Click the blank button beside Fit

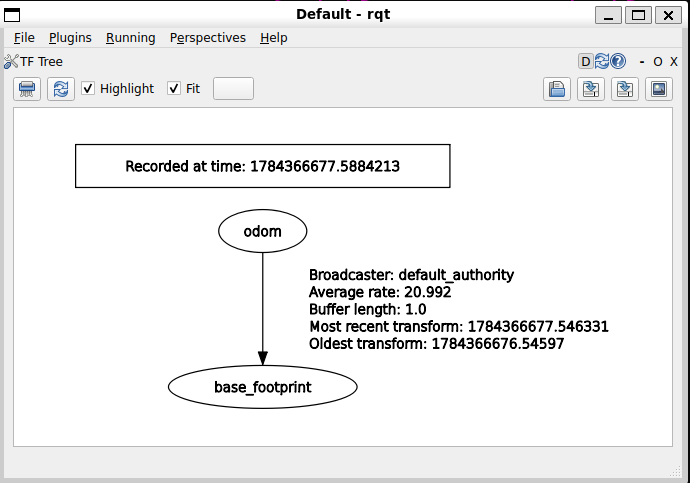[233, 89]
